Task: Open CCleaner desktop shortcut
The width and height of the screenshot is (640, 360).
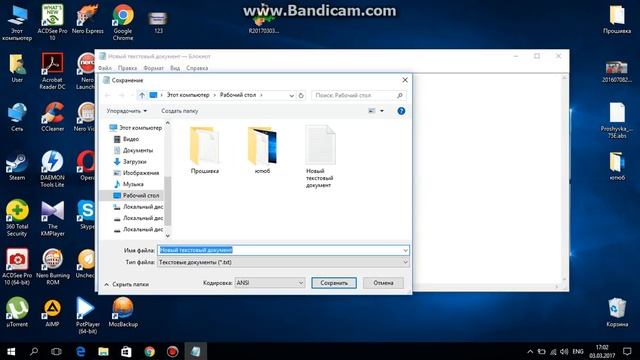Action: [52, 117]
